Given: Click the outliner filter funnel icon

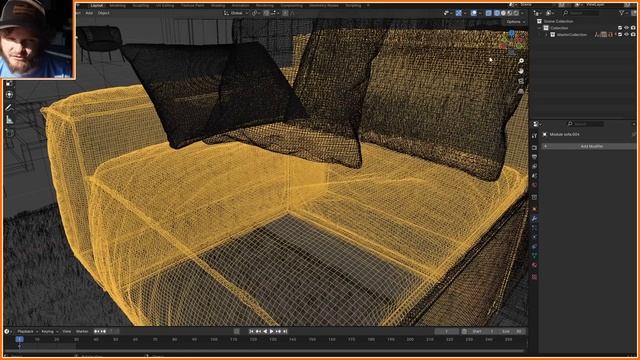Looking at the screenshot, I should click(x=622, y=13).
